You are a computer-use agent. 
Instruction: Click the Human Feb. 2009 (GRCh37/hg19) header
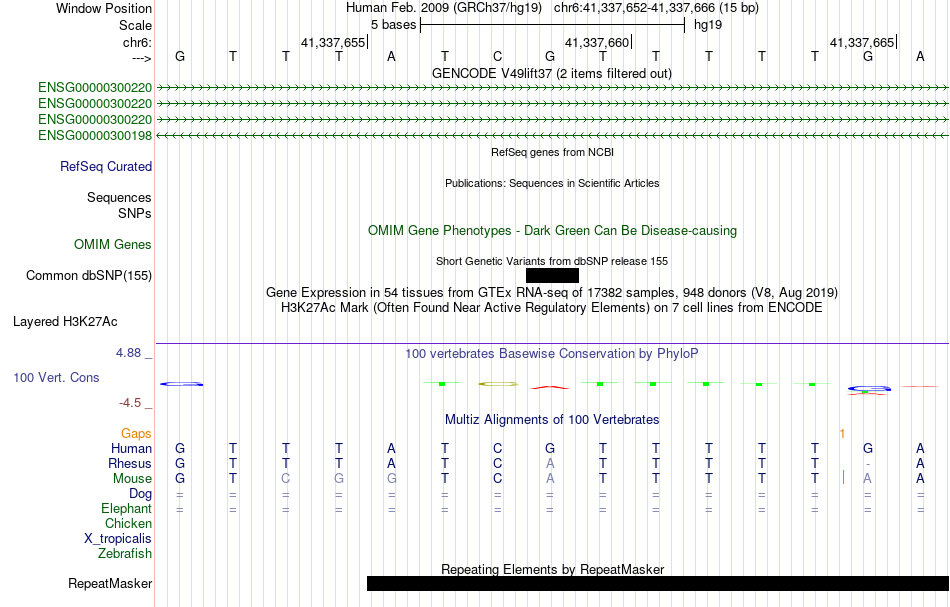(x=446, y=8)
